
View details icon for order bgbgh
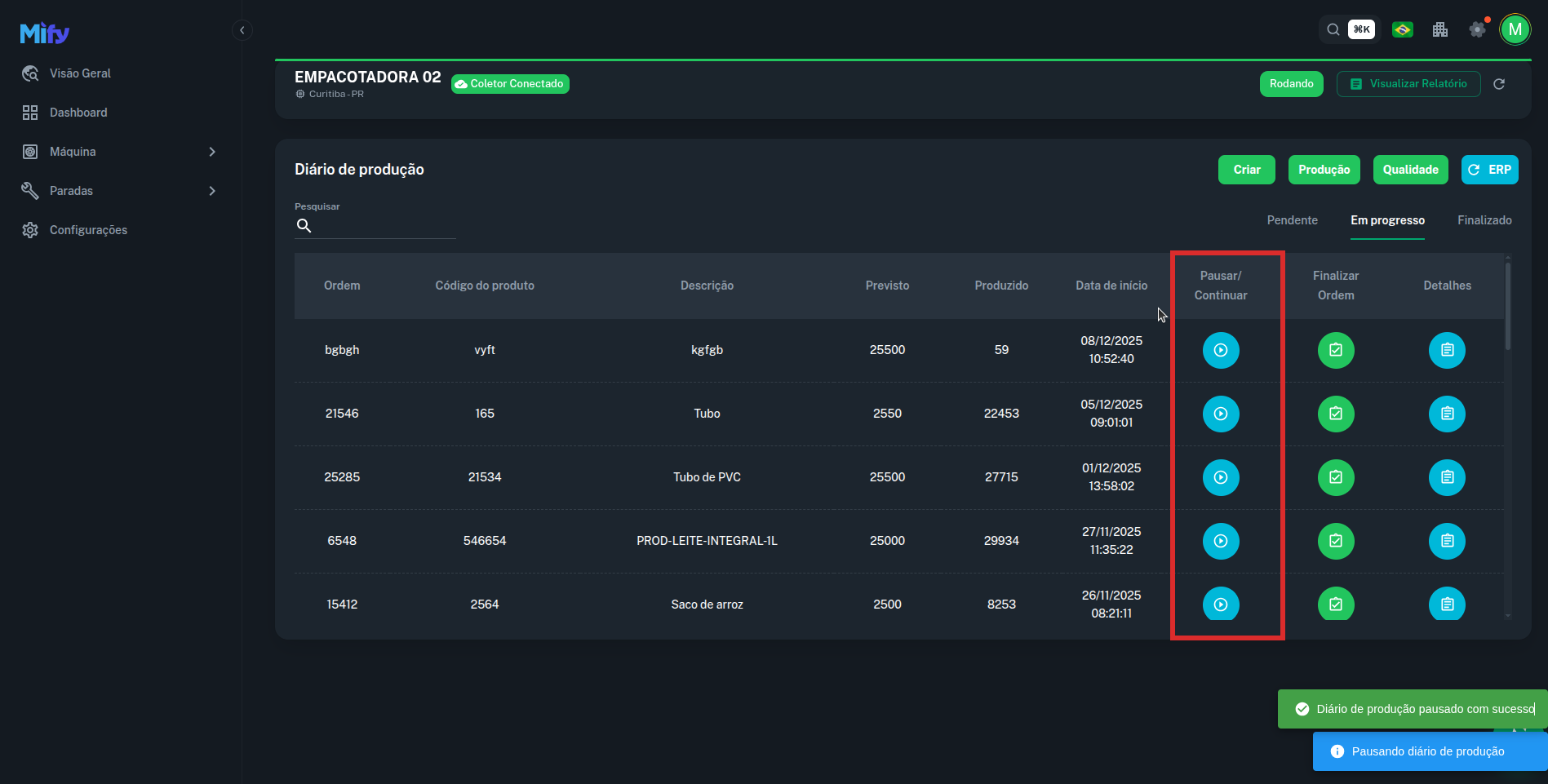[1446, 350]
